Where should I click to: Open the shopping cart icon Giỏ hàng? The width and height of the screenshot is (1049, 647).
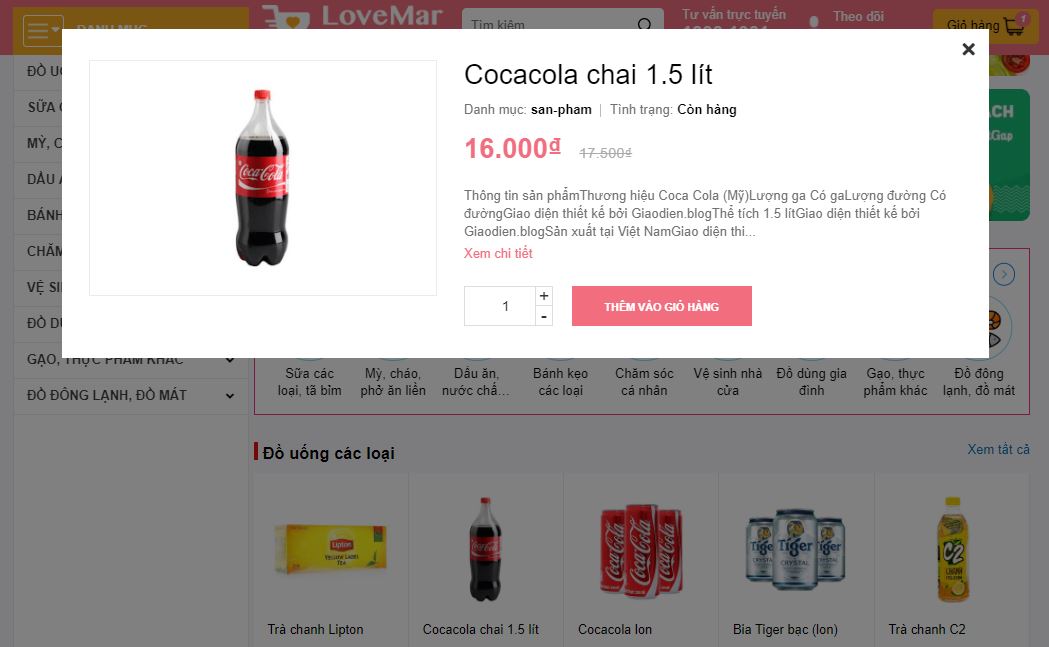[1014, 26]
